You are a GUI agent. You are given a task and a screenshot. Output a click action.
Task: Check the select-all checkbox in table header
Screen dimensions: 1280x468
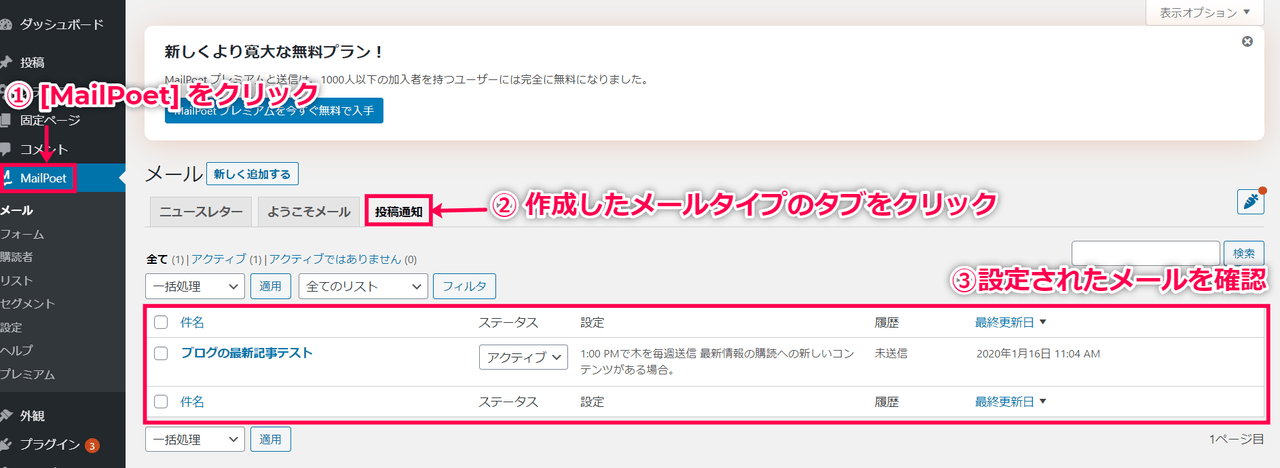coord(161,323)
